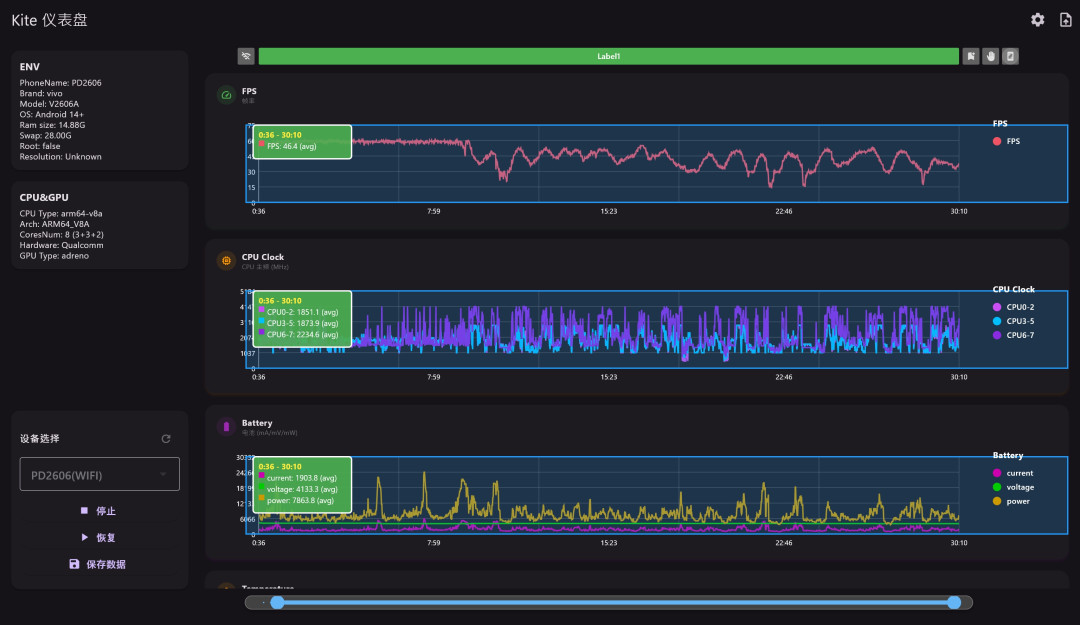Click the Battery panel icon

226,427
